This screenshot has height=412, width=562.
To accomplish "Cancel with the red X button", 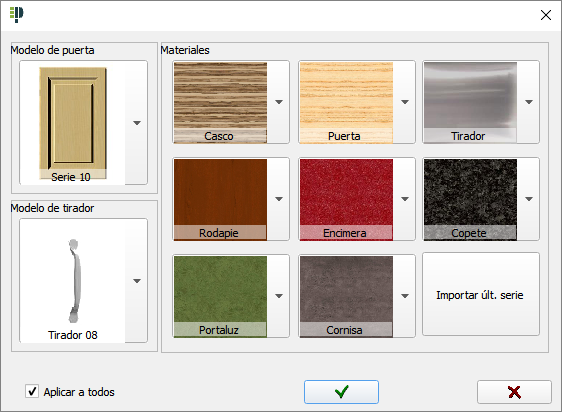I will (514, 392).
